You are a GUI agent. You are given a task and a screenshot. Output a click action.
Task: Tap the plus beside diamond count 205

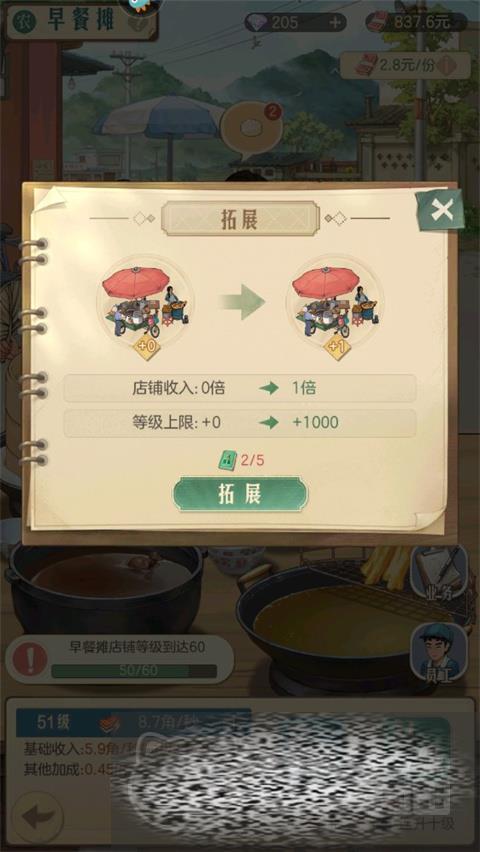(336, 22)
